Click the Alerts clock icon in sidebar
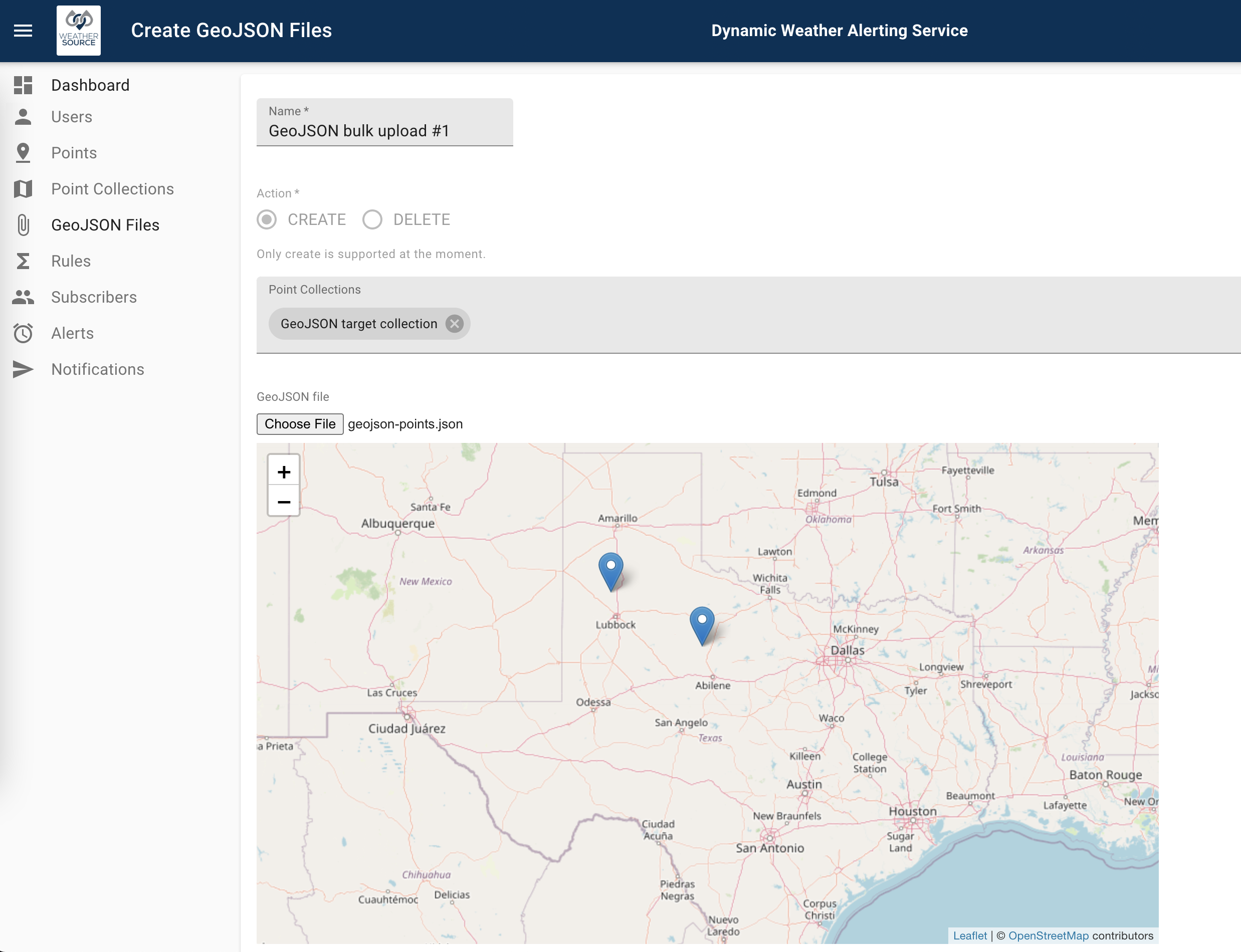Viewport: 1241px width, 952px height. pyautogui.click(x=23, y=333)
